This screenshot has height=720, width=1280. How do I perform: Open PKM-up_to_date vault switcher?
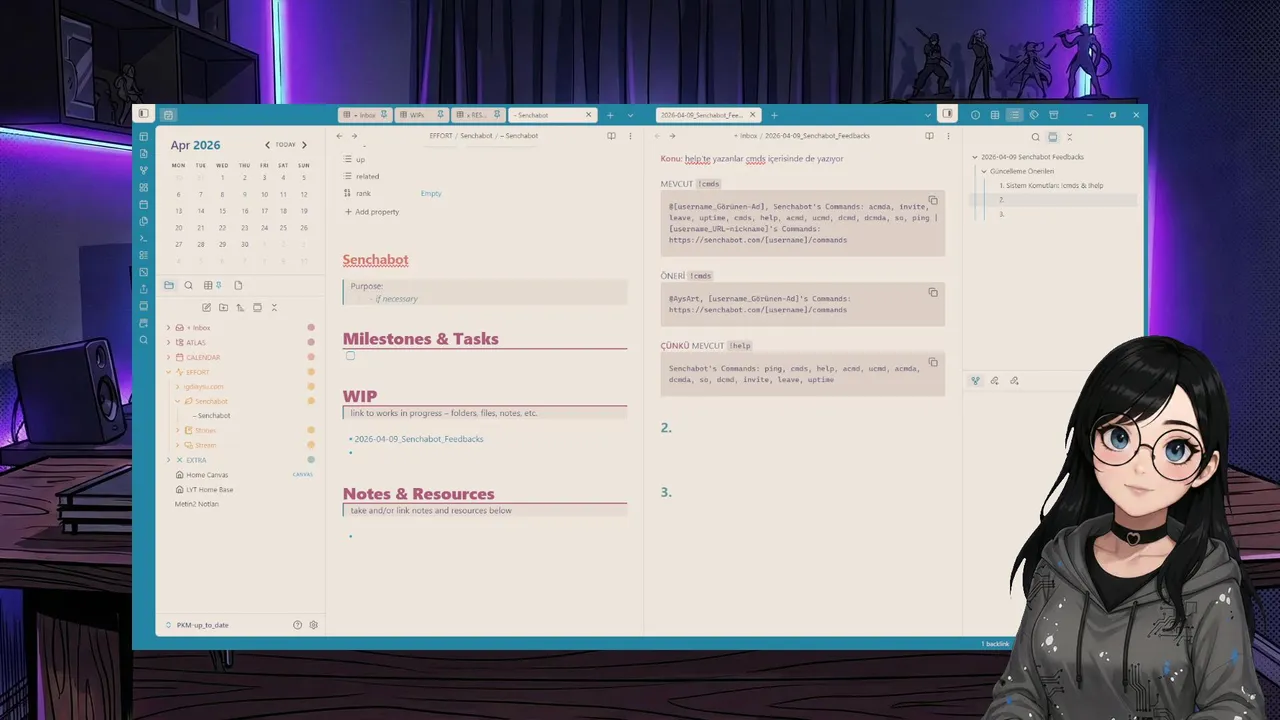[197, 625]
